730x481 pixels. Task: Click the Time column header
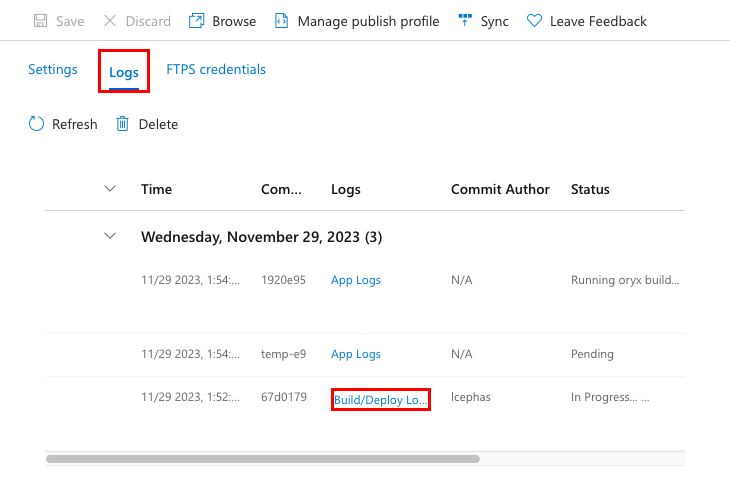[x=157, y=189]
